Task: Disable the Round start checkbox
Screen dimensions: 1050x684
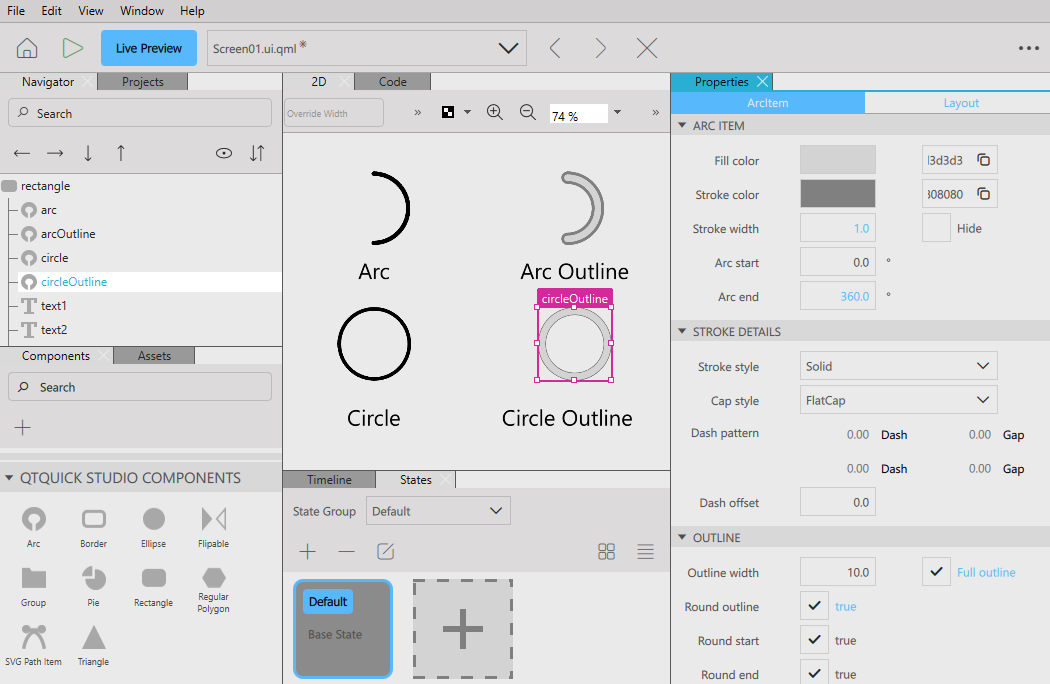Action: (x=813, y=640)
